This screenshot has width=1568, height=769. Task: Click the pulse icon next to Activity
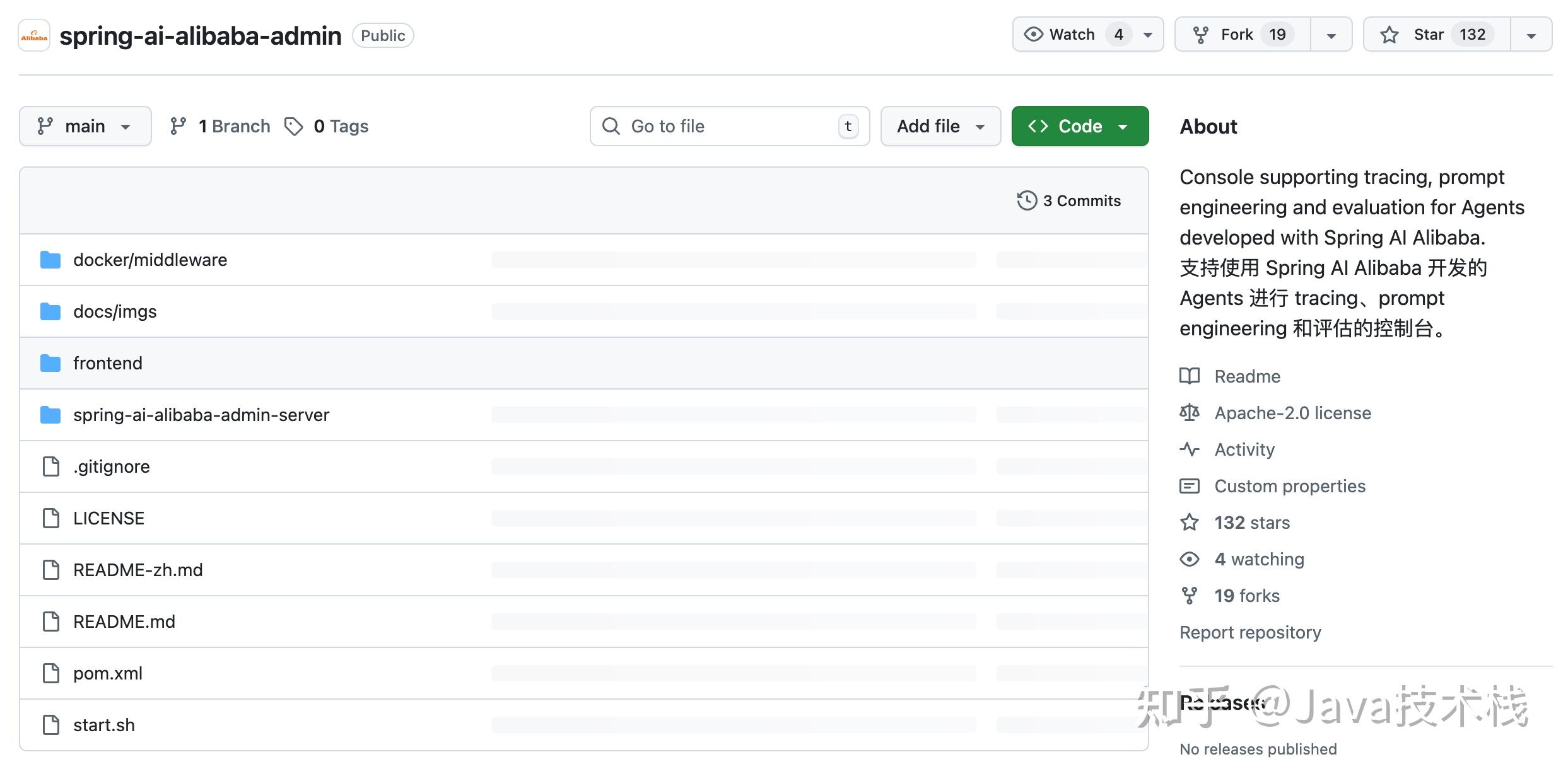1190,449
